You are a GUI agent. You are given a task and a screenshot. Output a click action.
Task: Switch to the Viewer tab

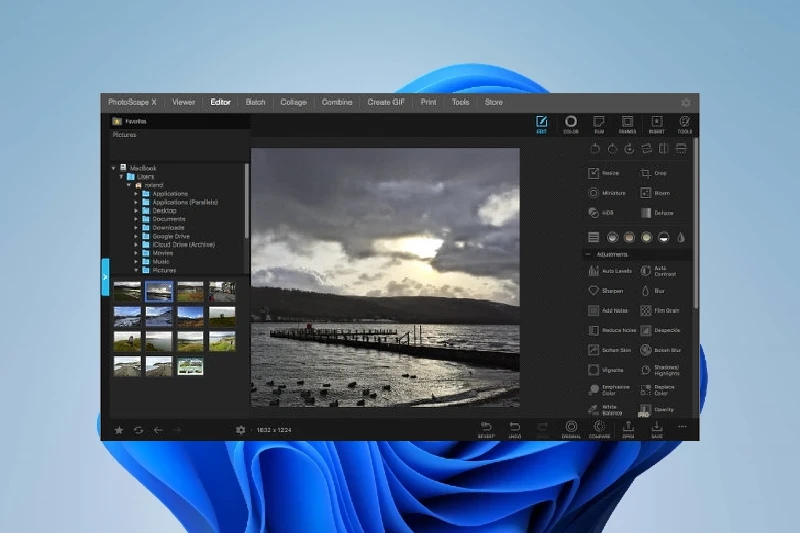184,102
